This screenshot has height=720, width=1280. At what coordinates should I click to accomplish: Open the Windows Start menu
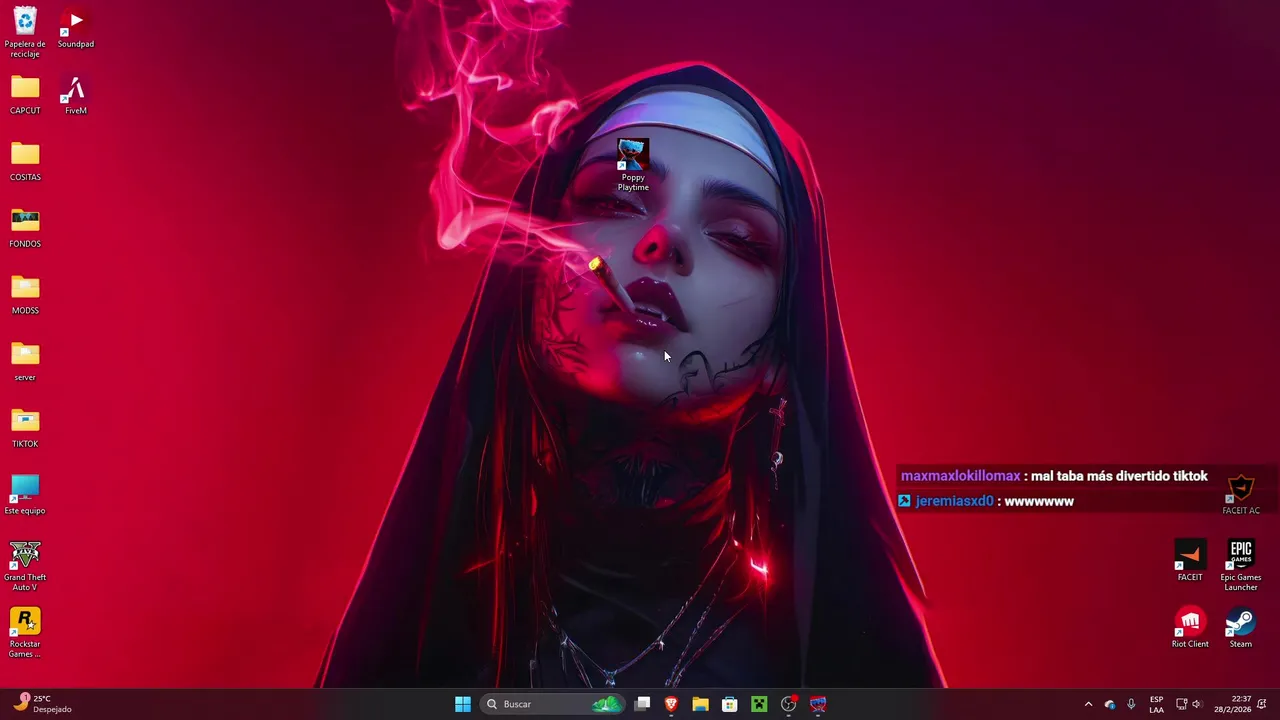[463, 704]
